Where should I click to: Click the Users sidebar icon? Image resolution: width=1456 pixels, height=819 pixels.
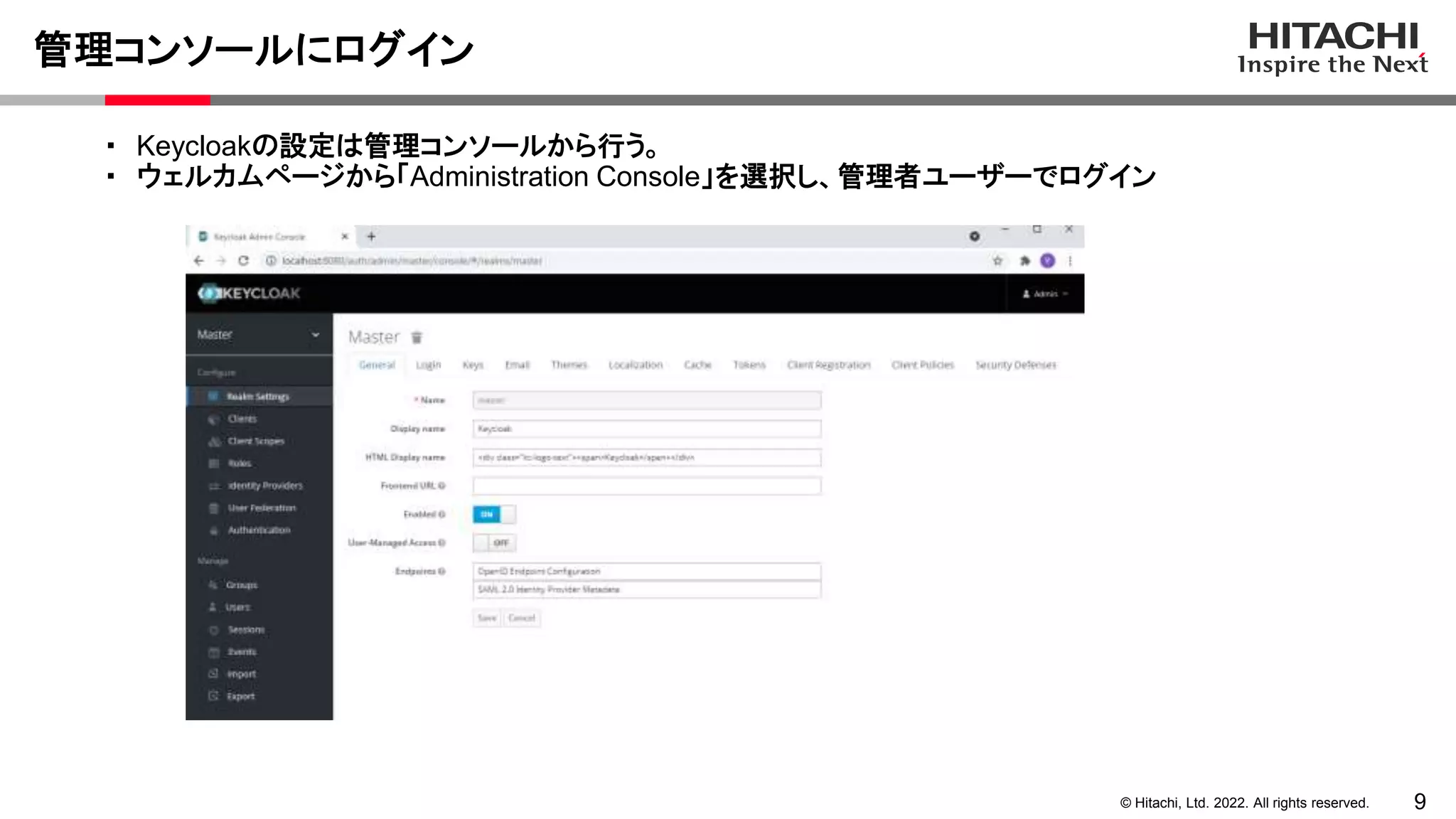(213, 607)
